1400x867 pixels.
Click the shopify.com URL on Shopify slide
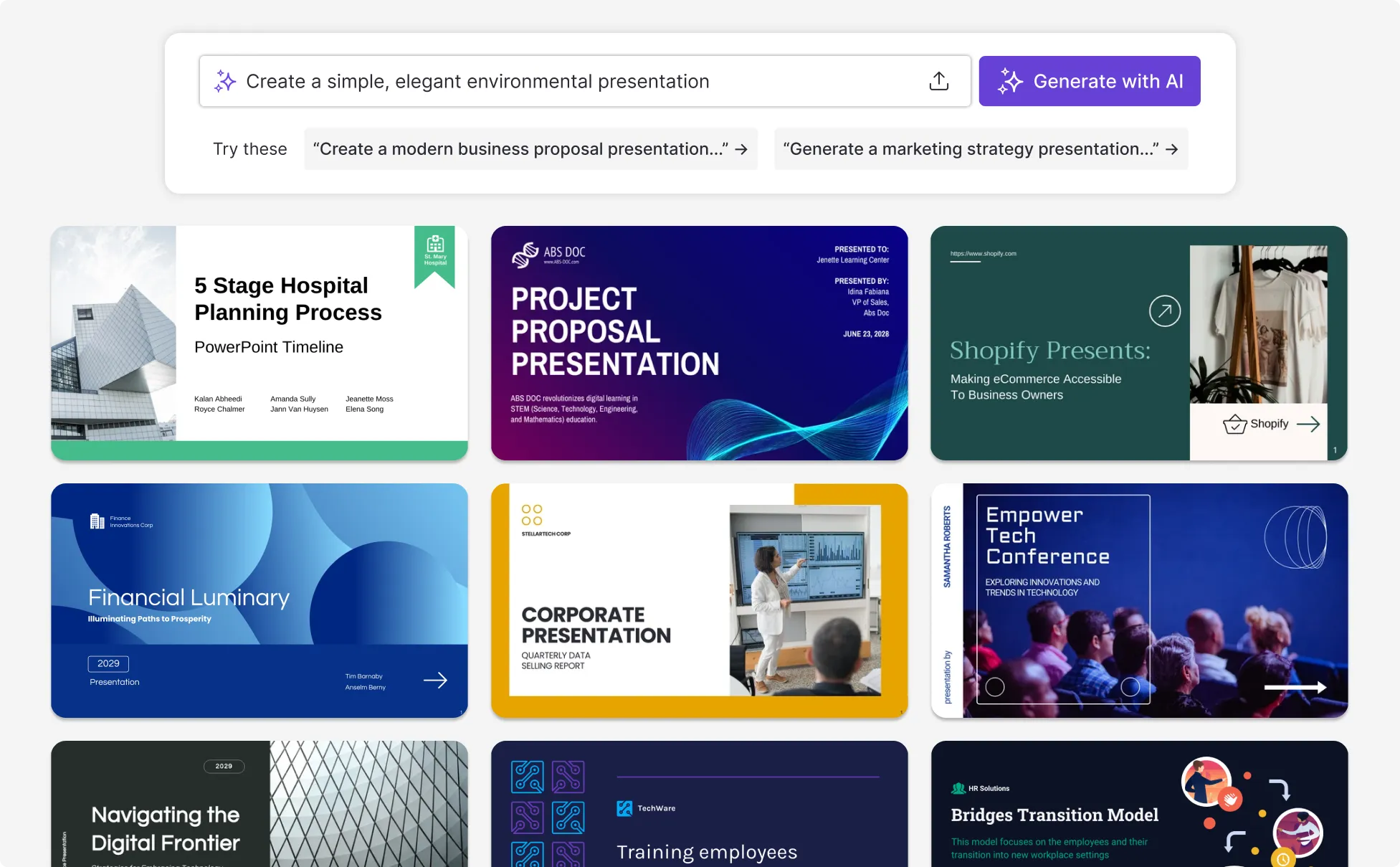[x=983, y=253]
